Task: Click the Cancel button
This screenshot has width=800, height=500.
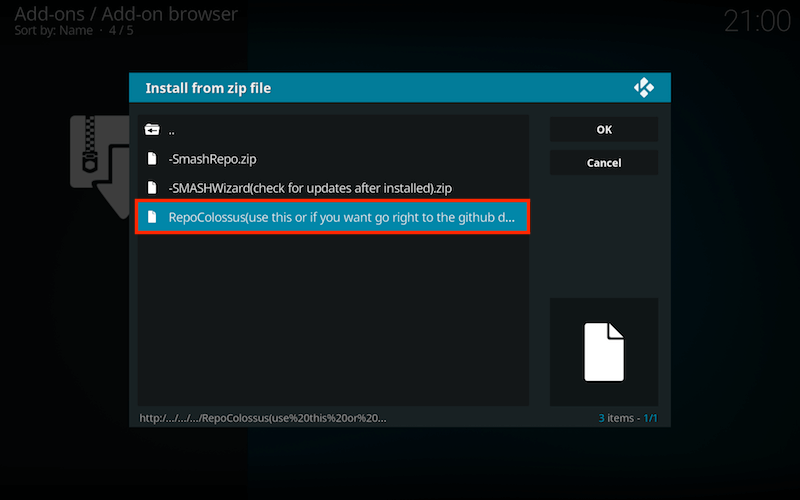Action: [x=604, y=163]
